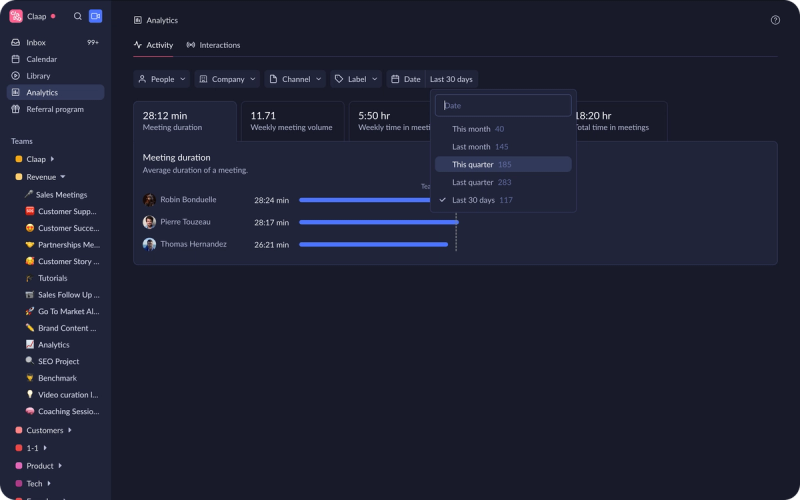Click Thomas Hernandez's avatar
Screen dimensions: 800x500
point(149,244)
